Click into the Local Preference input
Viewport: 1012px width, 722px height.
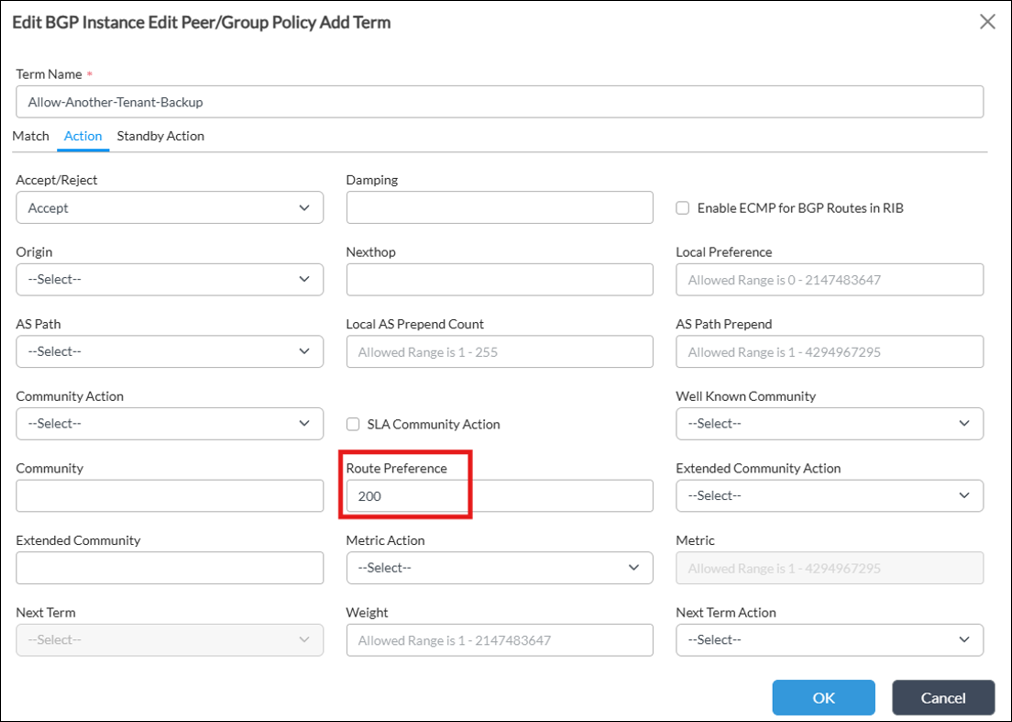click(x=829, y=280)
